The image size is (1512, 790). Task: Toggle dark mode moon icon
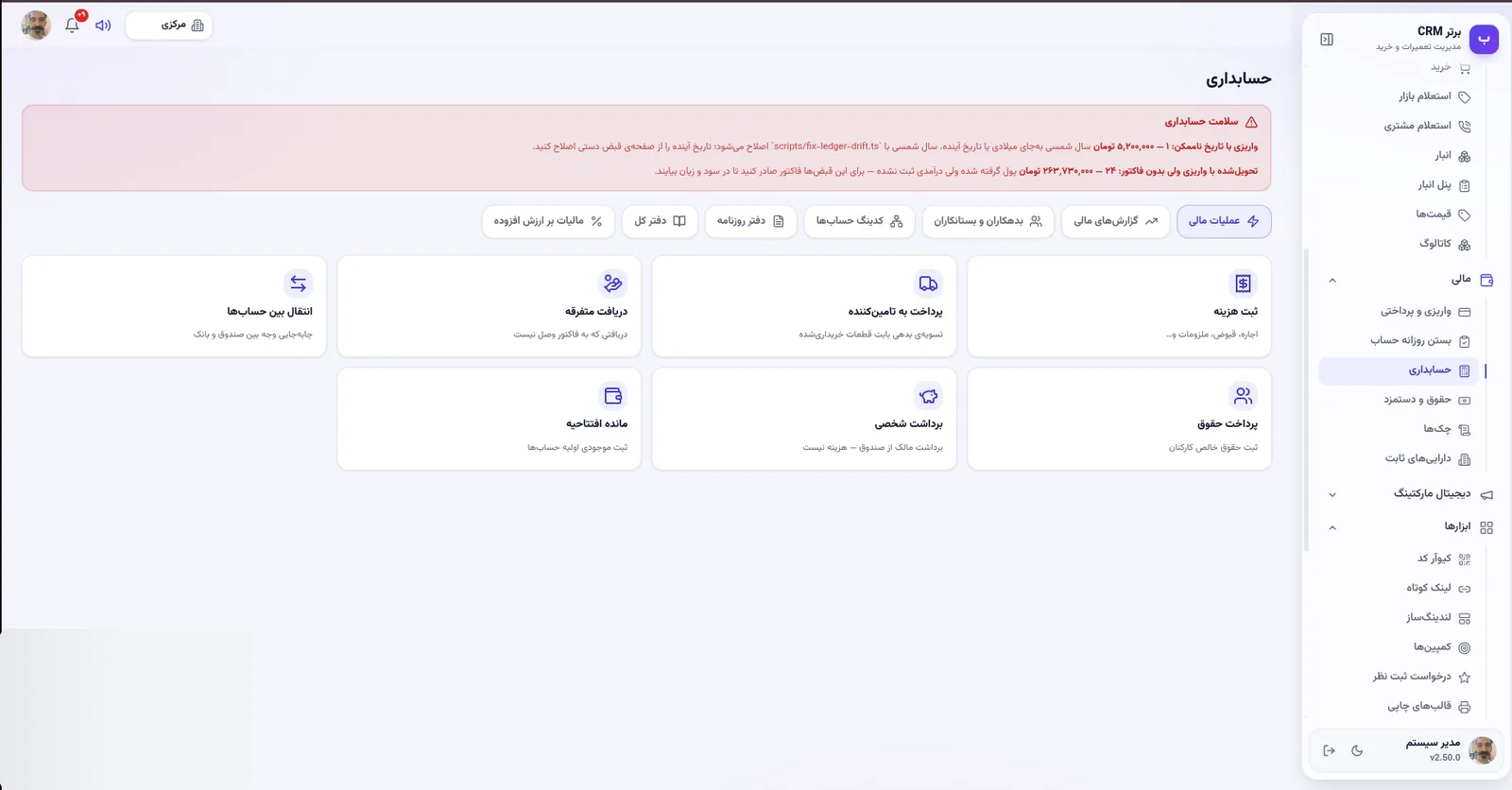tap(1357, 750)
